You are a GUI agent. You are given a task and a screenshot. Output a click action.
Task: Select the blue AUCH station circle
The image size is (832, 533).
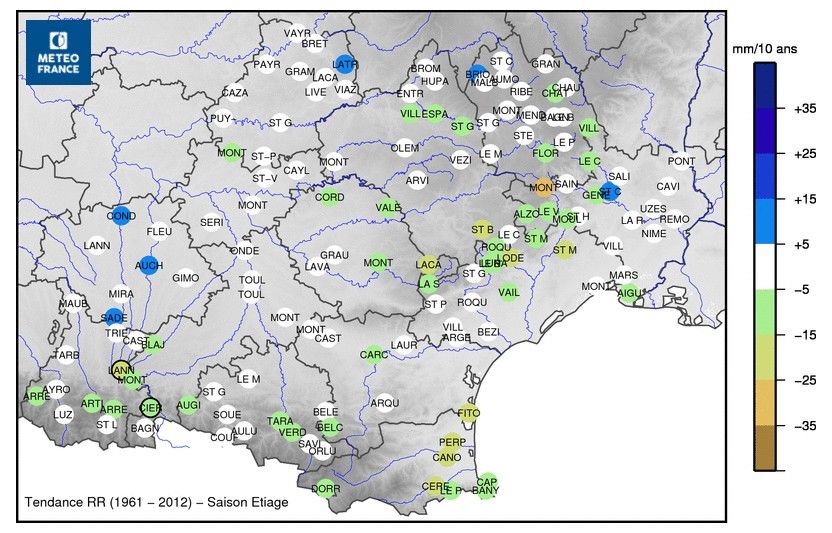click(149, 265)
